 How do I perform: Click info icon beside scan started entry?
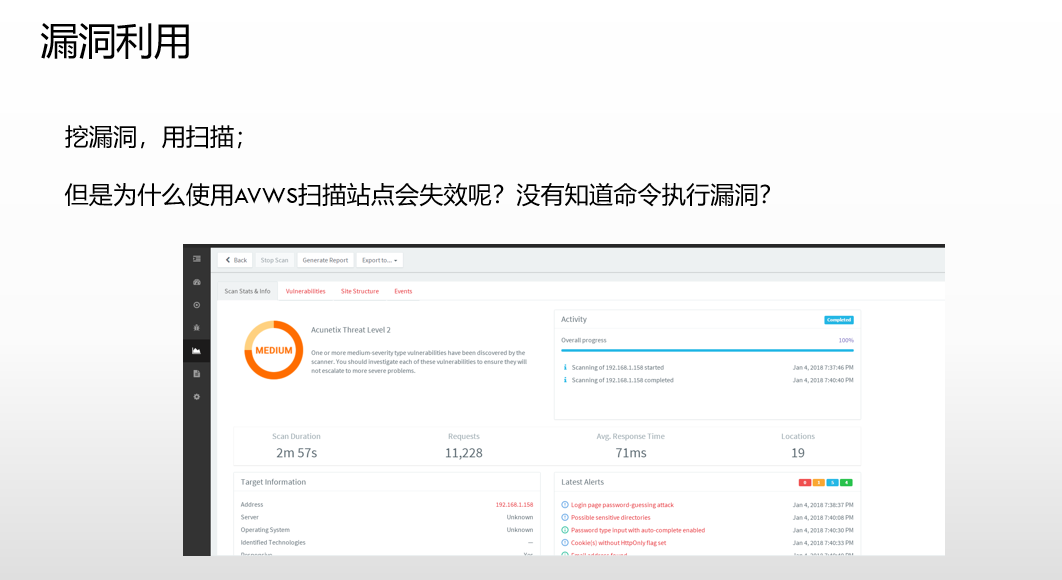(565, 367)
